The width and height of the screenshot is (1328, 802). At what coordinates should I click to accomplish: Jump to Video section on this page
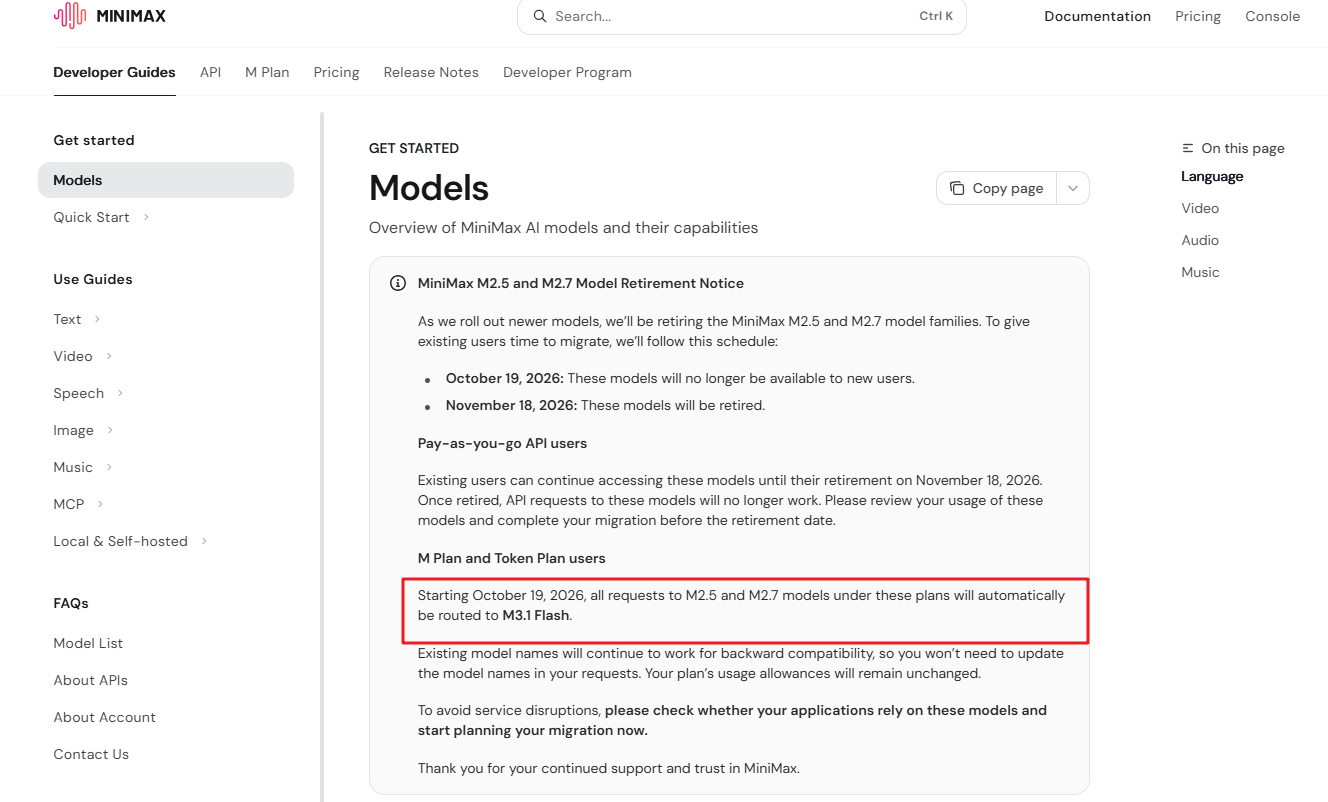(1200, 208)
